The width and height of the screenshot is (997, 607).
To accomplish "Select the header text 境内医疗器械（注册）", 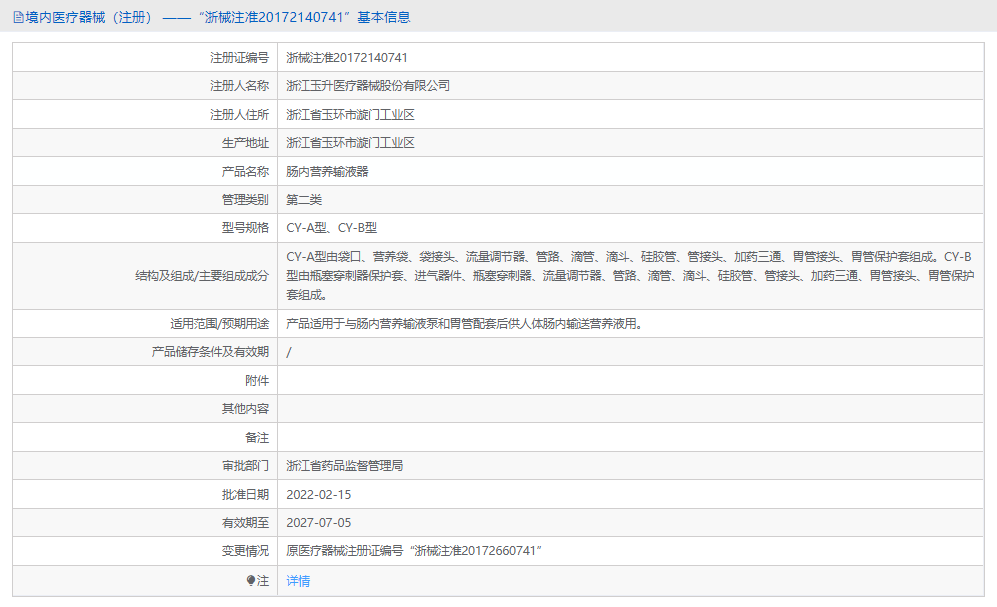I will click(90, 17).
